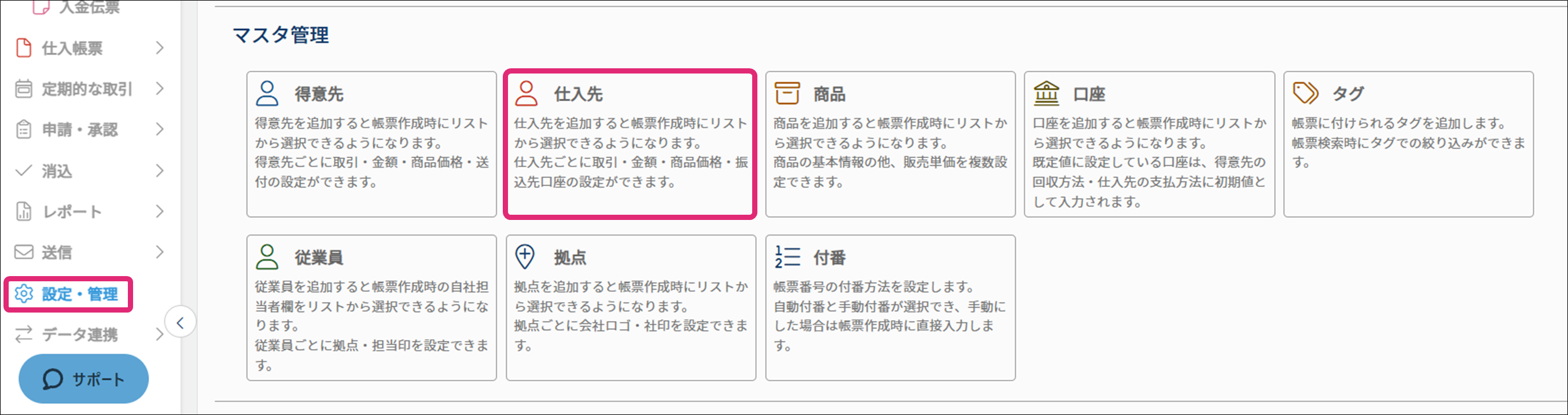The height and width of the screenshot is (415, 1568).
Task: Click the 商品 box icon
Action: point(786,94)
